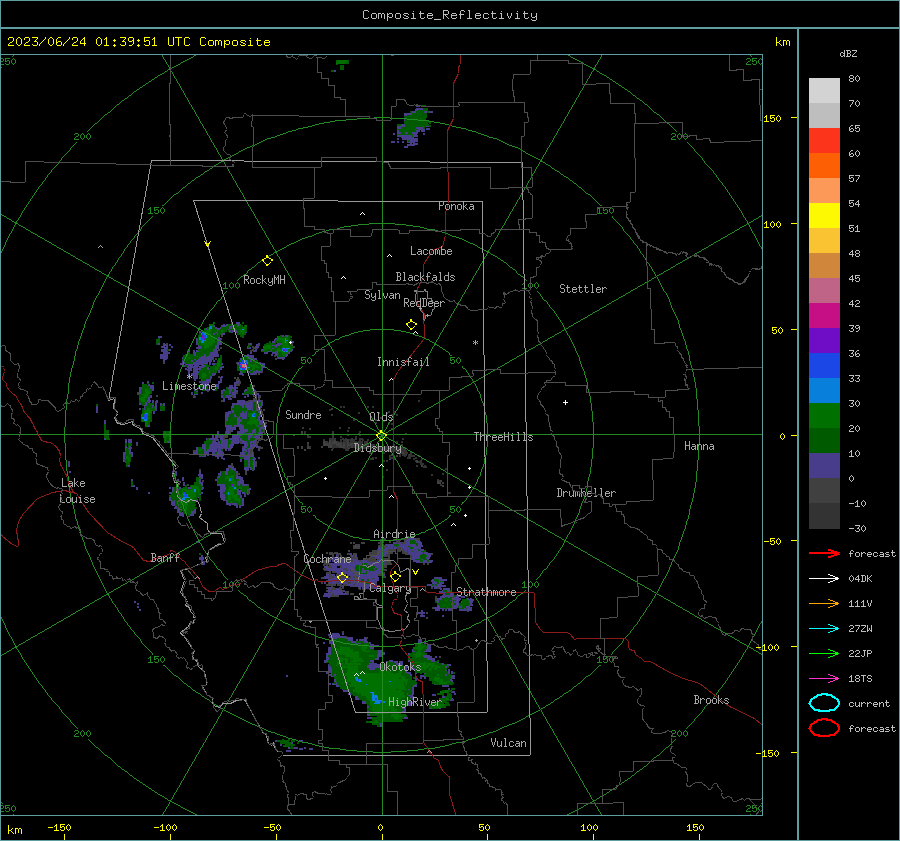Click the Airdrie label
This screenshot has height=841, width=900.
tap(394, 534)
